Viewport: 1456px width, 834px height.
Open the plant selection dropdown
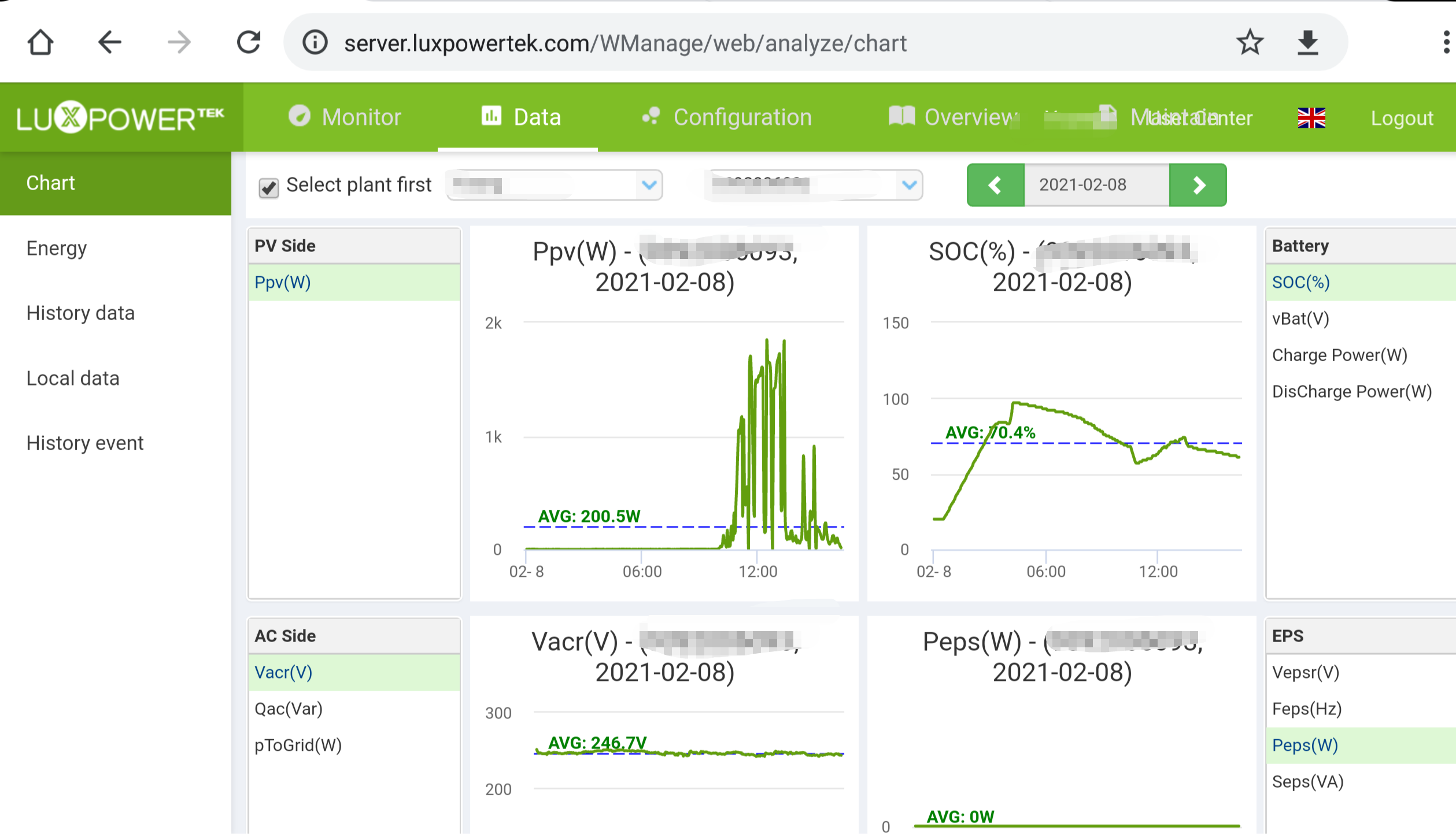pos(554,185)
